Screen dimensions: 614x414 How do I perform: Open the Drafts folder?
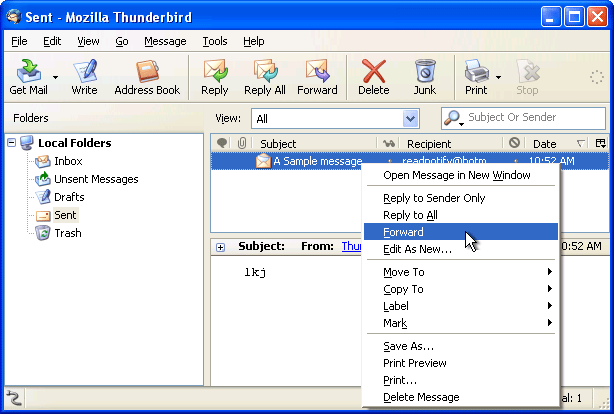68,197
